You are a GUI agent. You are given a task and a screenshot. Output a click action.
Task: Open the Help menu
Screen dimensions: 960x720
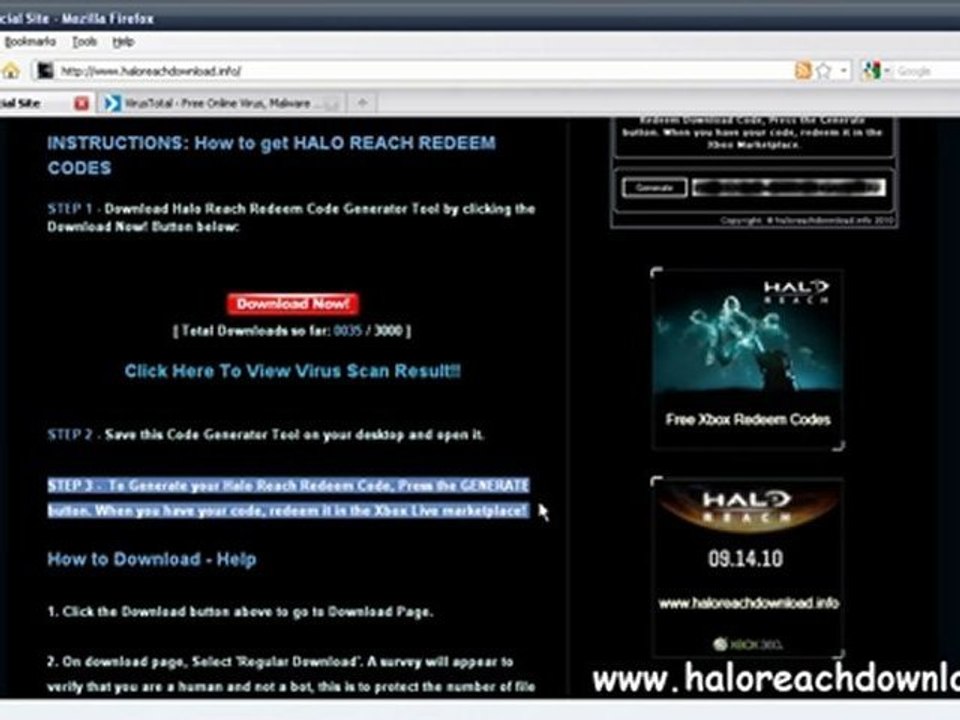tap(122, 42)
